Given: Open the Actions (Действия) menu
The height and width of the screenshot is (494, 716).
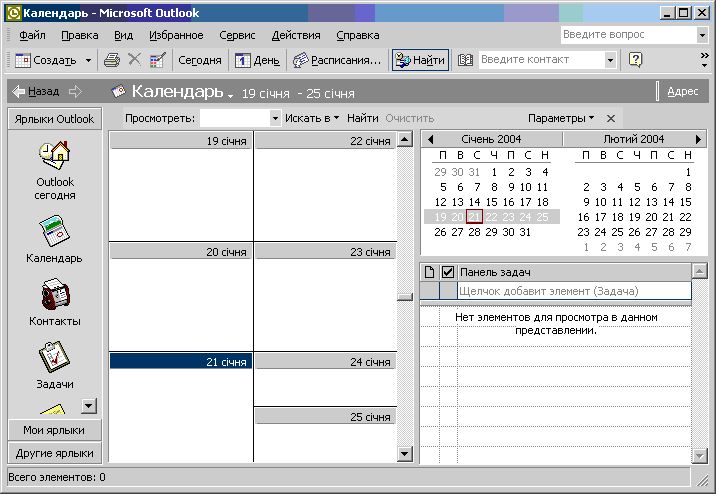Looking at the screenshot, I should [296, 35].
